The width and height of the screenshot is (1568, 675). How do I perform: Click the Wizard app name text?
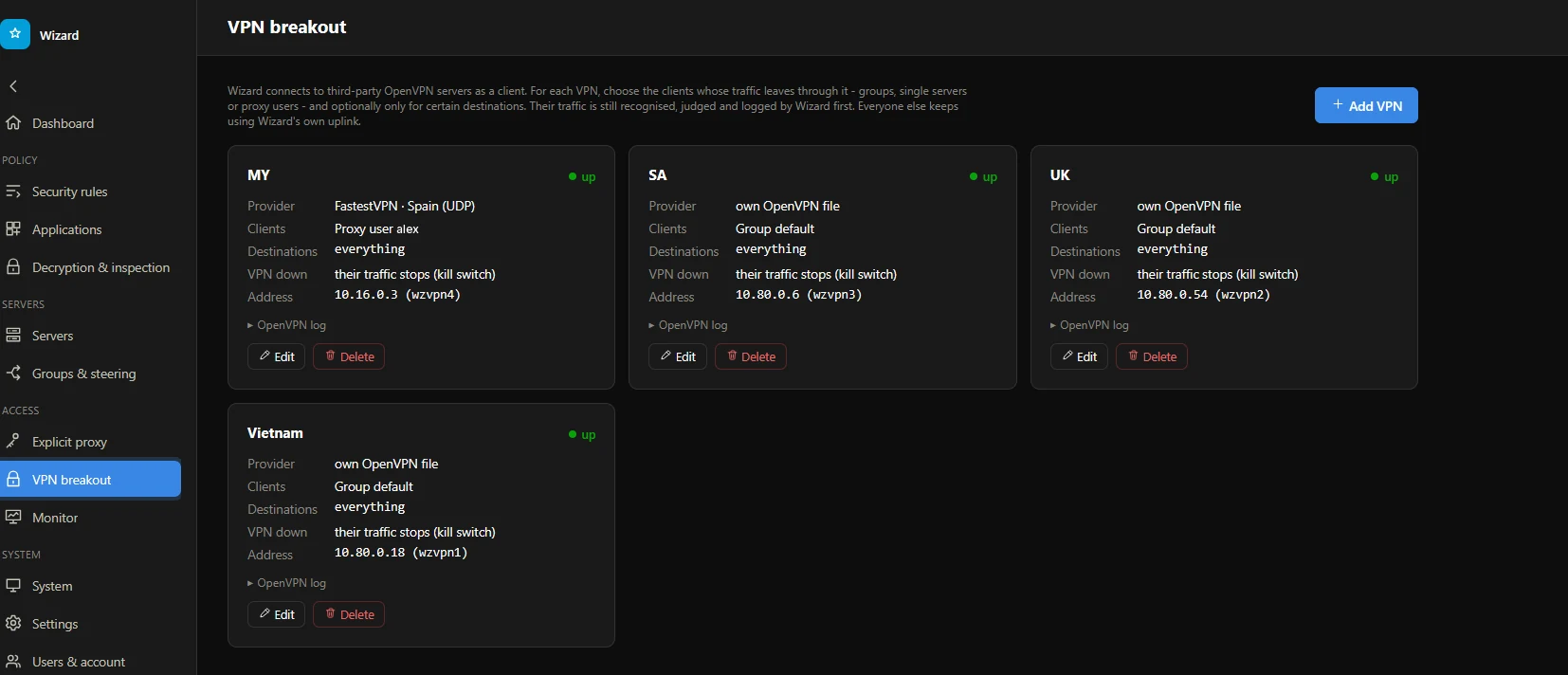coord(59,35)
